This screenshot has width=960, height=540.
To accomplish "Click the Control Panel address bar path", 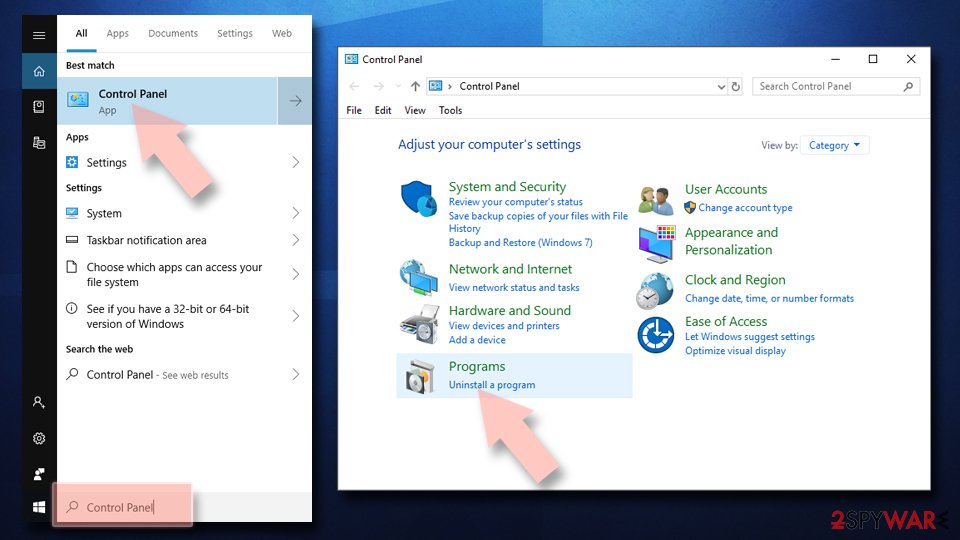I will (489, 86).
